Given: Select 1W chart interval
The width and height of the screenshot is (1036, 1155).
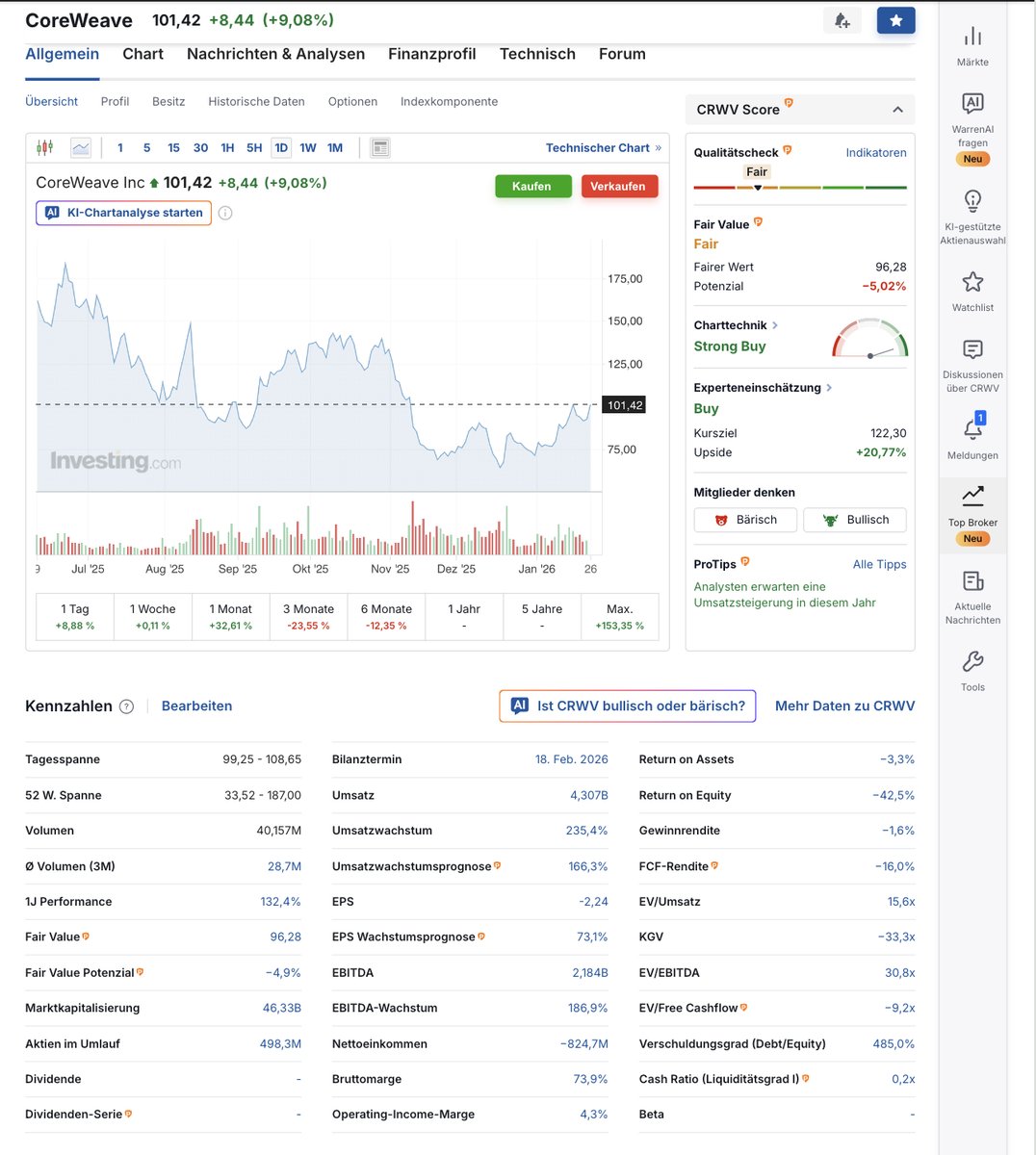Looking at the screenshot, I should tap(308, 148).
